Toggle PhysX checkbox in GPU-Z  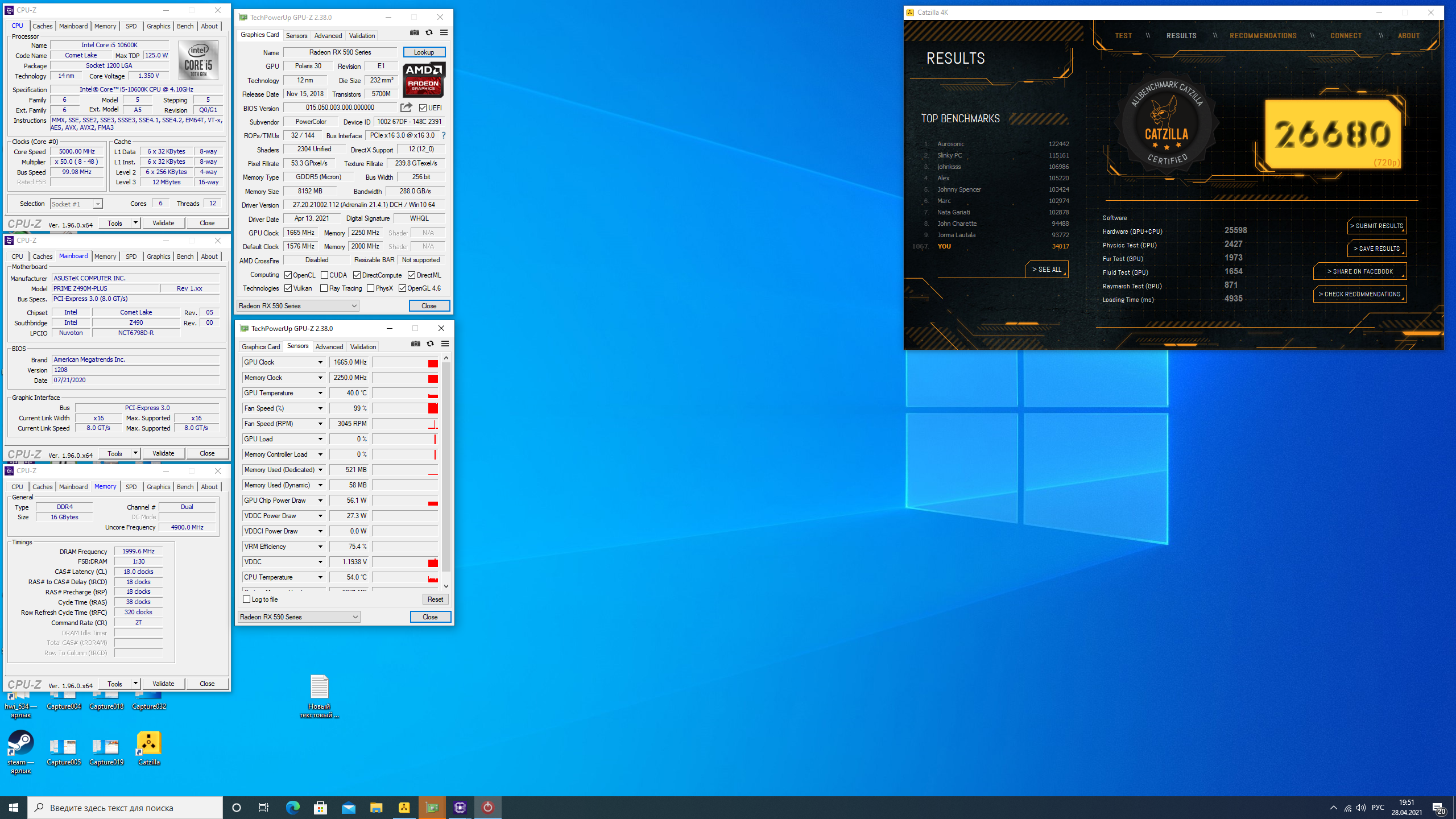[371, 288]
